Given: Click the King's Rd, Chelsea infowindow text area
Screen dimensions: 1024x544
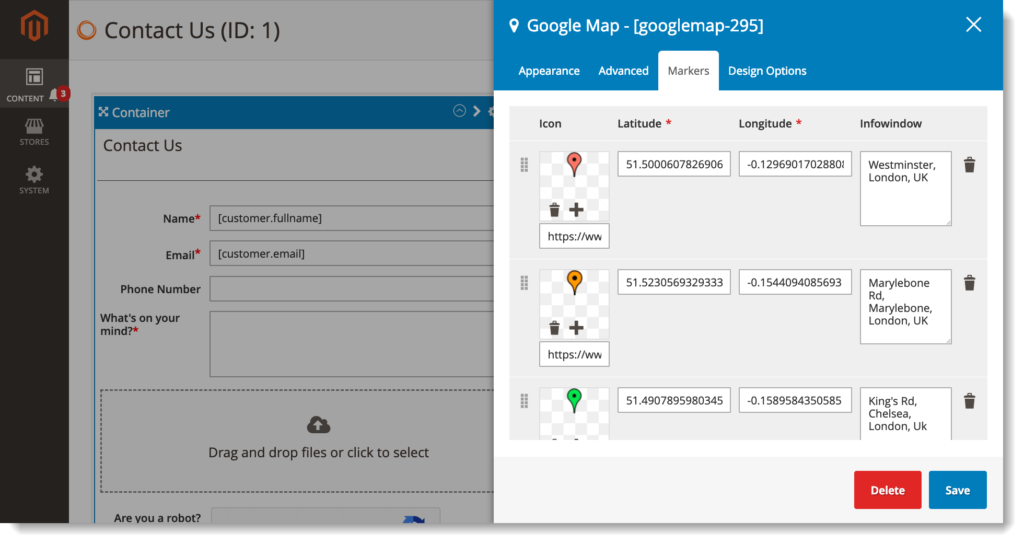Looking at the screenshot, I should point(905,414).
